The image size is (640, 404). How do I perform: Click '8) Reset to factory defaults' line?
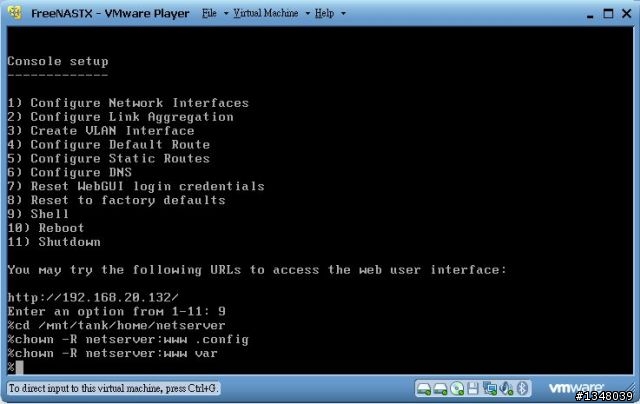pyautogui.click(x=116, y=200)
